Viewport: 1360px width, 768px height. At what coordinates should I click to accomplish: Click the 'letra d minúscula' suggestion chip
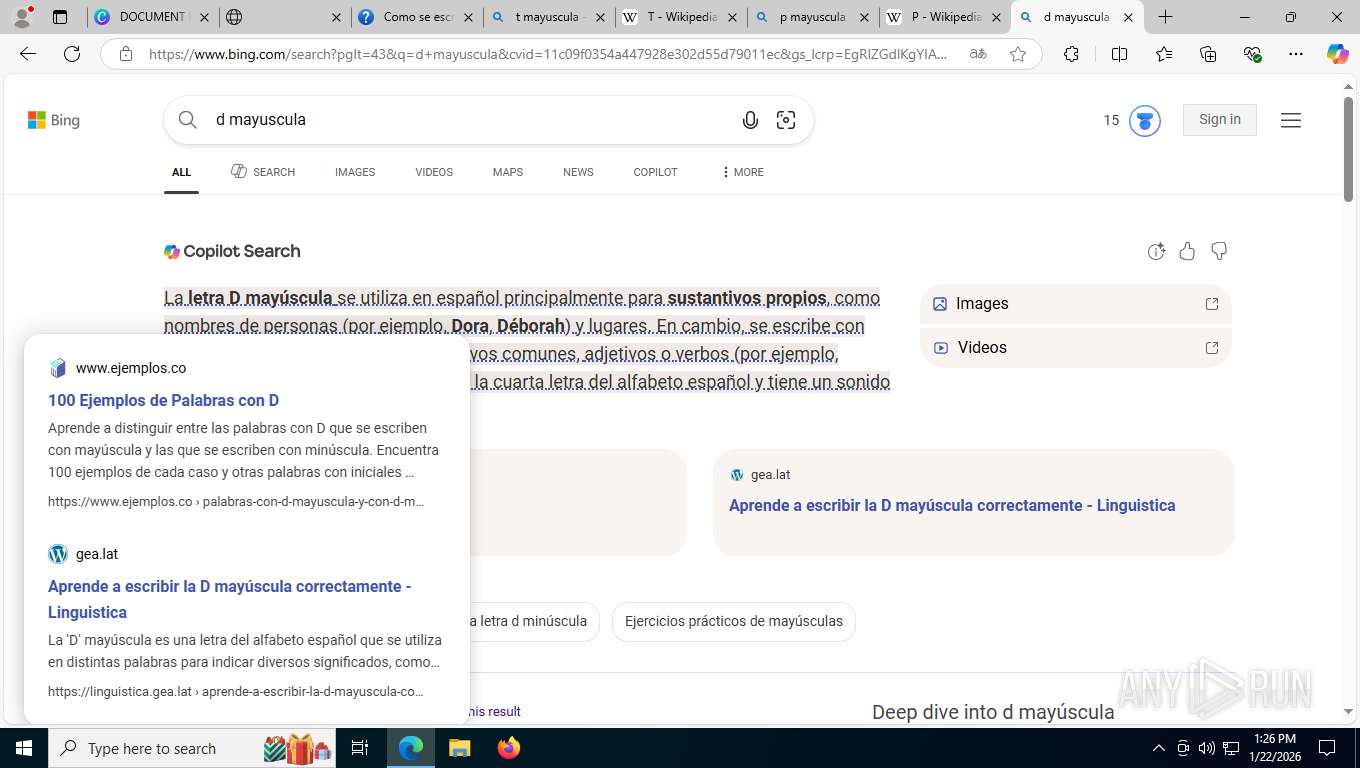(533, 621)
